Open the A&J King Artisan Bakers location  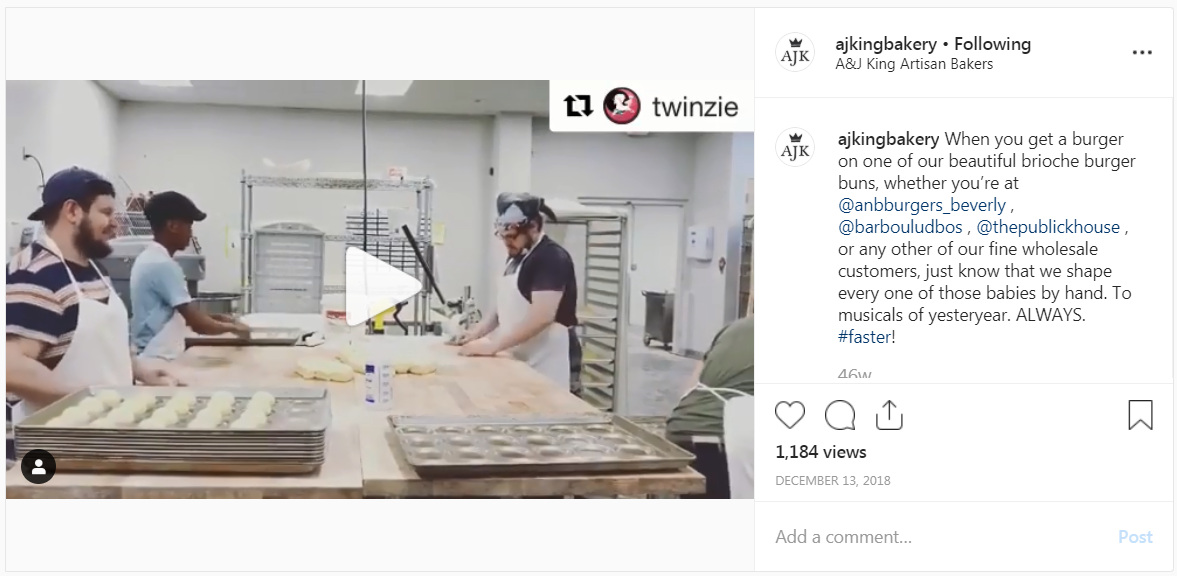point(914,65)
